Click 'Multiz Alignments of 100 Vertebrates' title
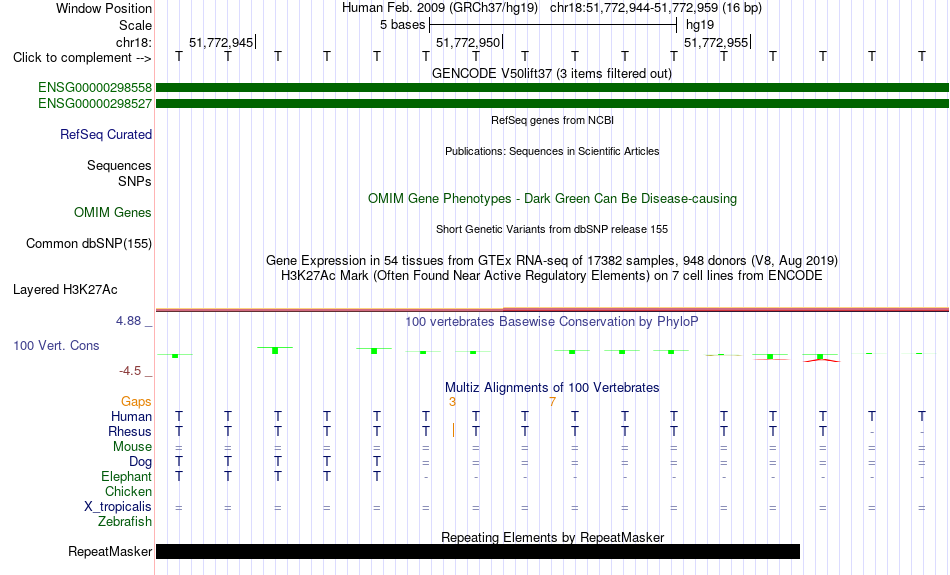 (x=552, y=388)
